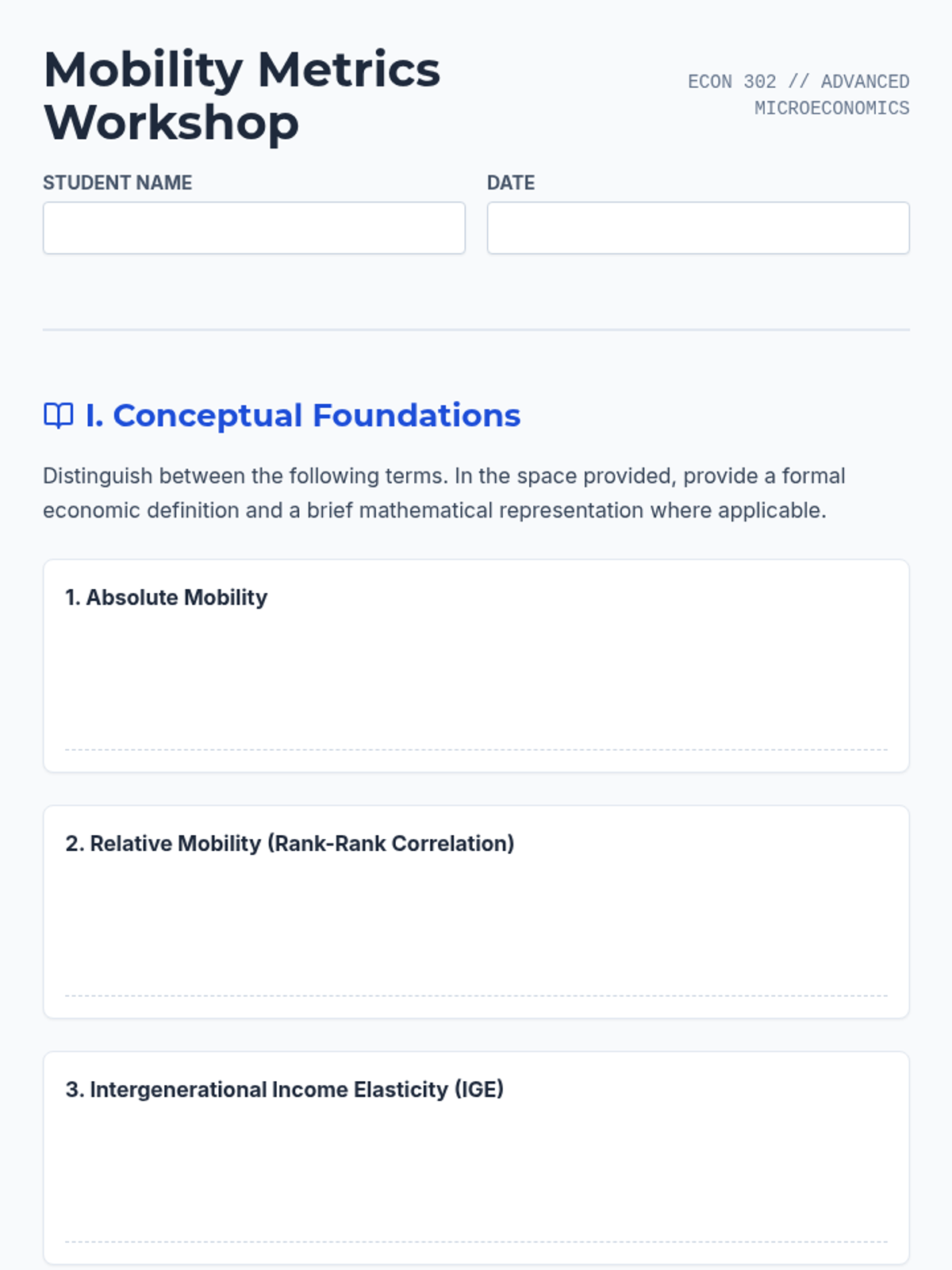Select the I. Conceptual Foundations heading
952x1270 pixels.
[x=303, y=415]
